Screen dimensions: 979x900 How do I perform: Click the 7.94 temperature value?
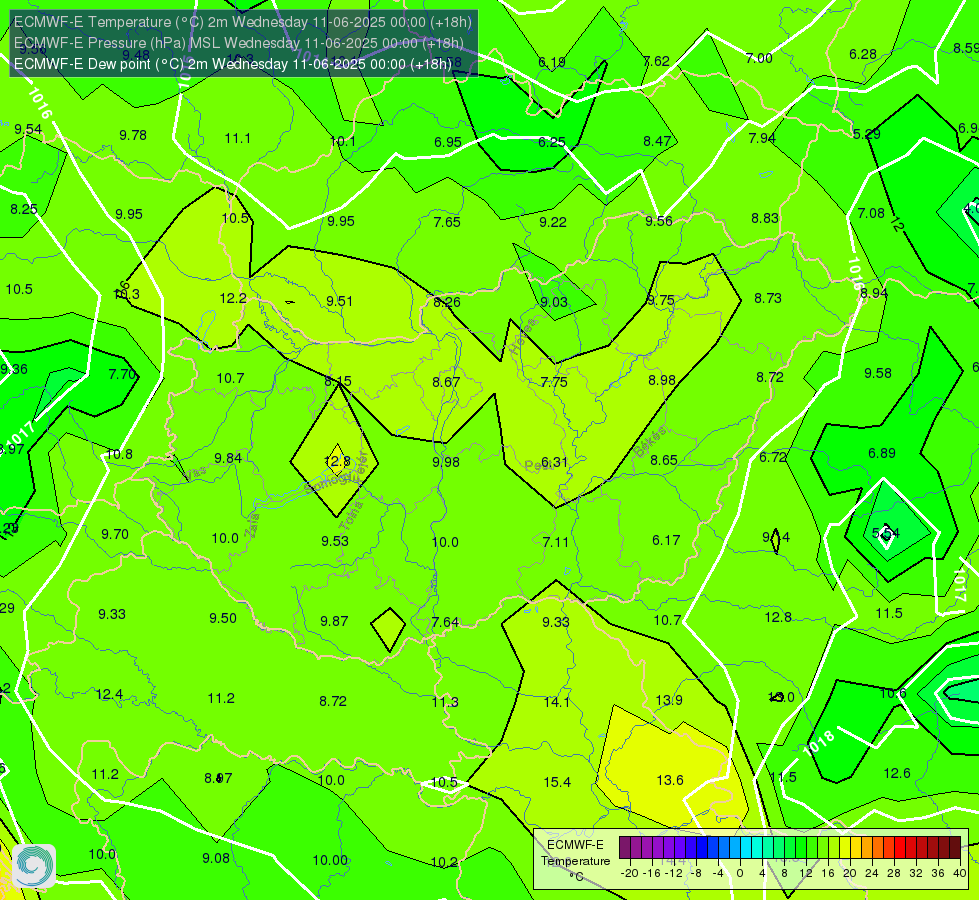click(762, 138)
